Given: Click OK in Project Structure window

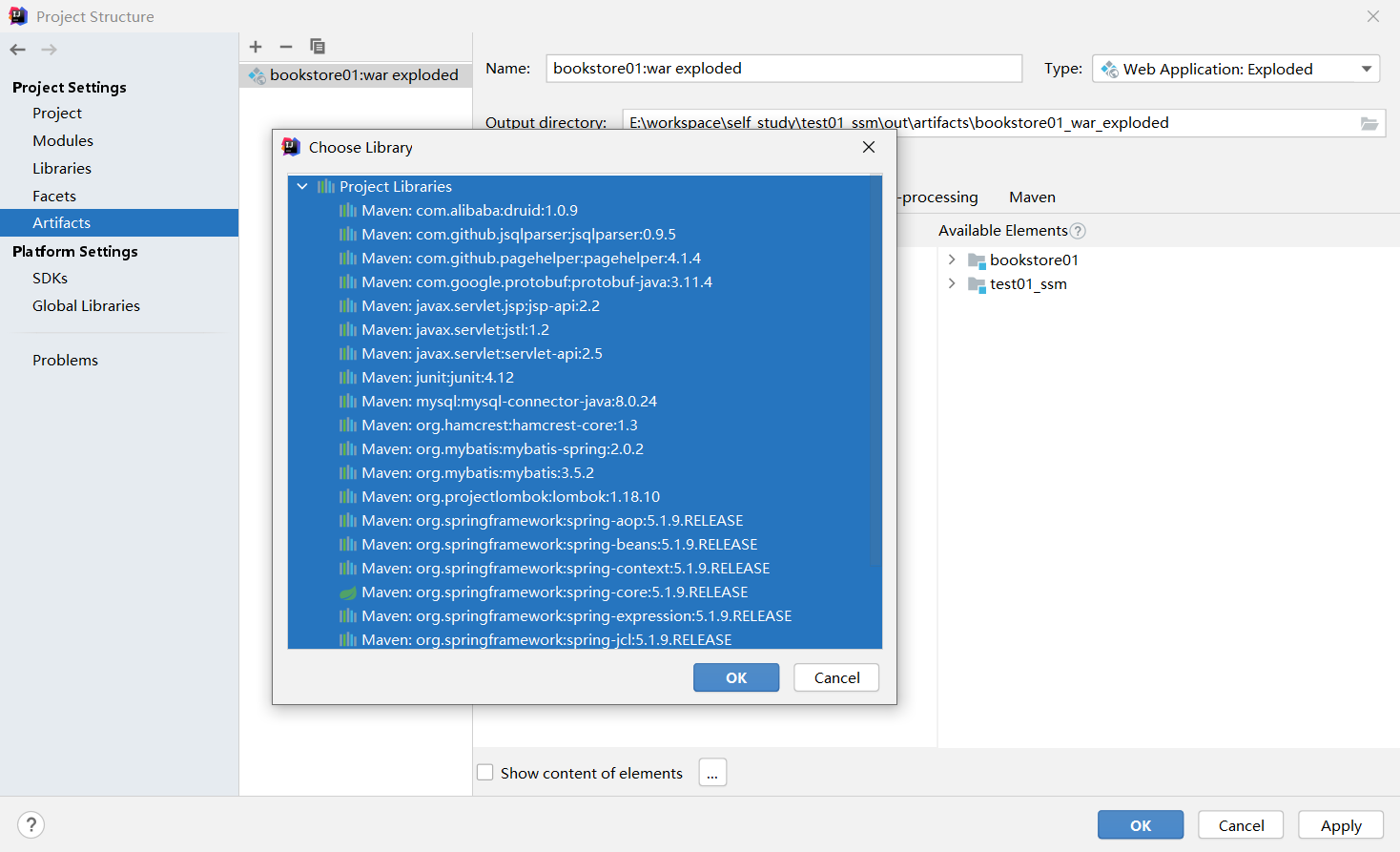Looking at the screenshot, I should click(1141, 825).
